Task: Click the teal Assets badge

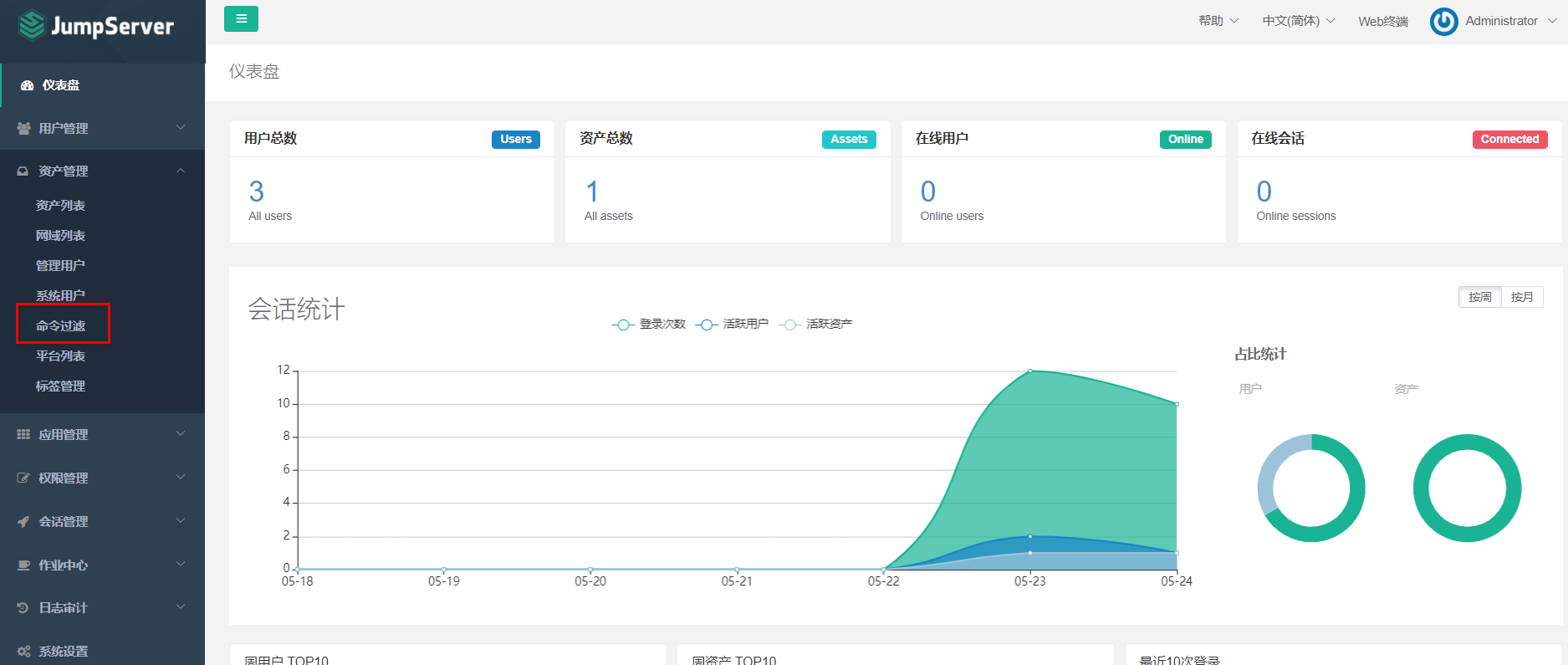Action: [849, 140]
